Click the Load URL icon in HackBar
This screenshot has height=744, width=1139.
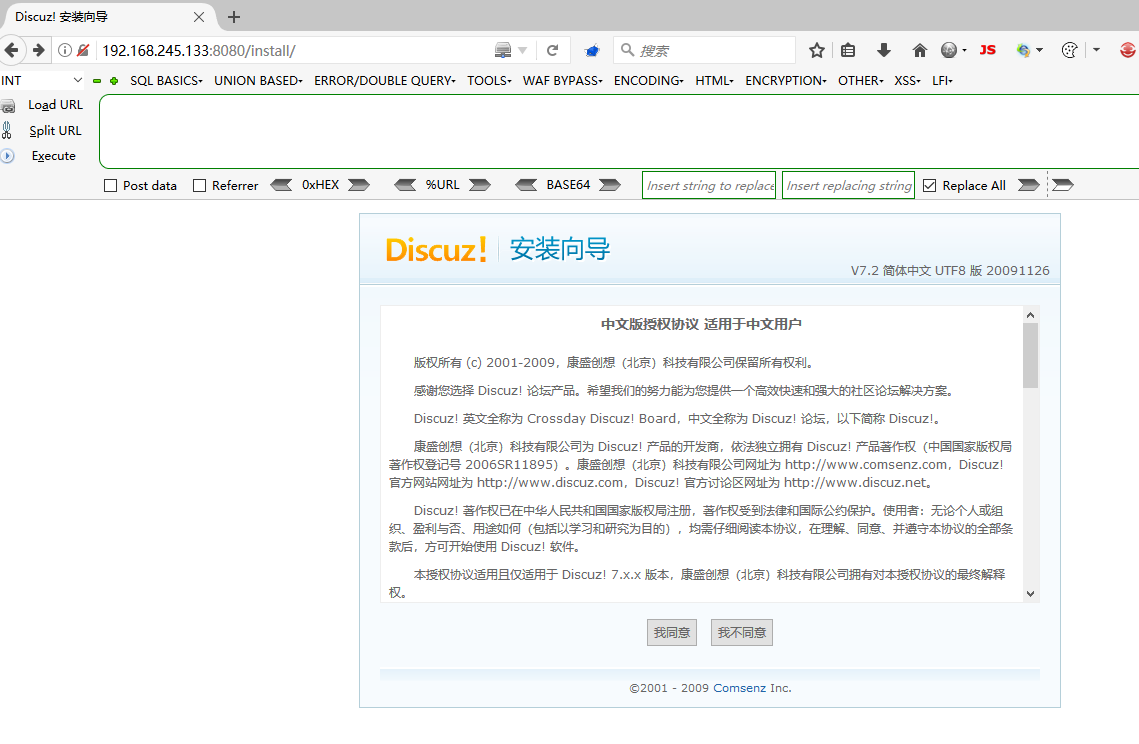8,106
